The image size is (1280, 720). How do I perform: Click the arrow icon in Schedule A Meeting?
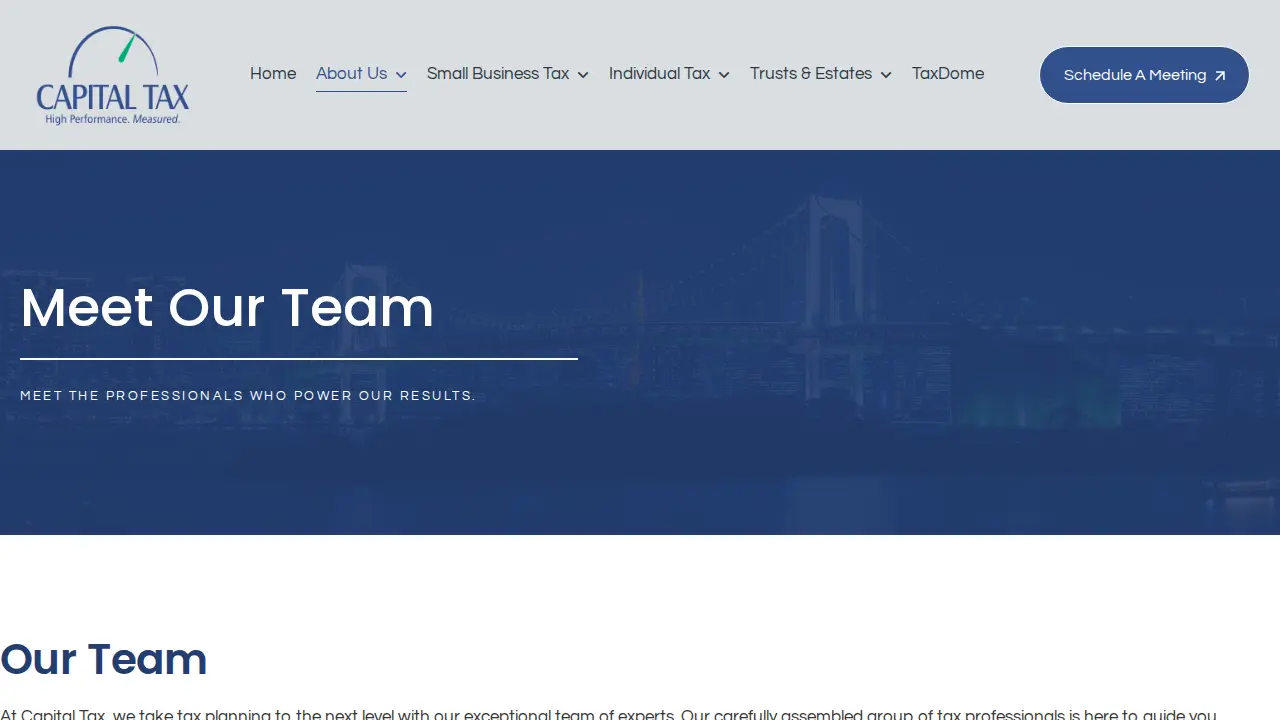click(1220, 75)
